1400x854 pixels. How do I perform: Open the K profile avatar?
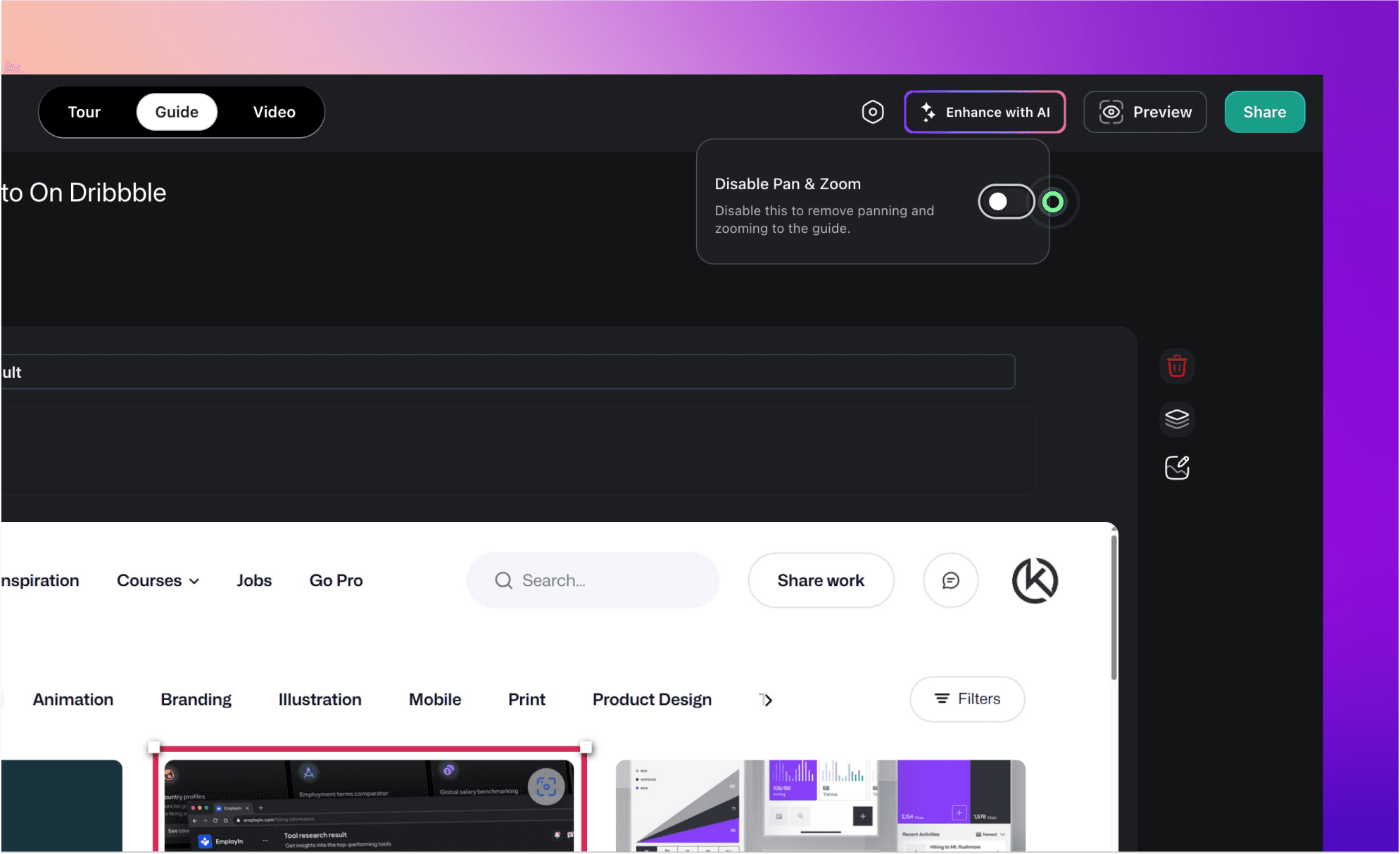1035,580
